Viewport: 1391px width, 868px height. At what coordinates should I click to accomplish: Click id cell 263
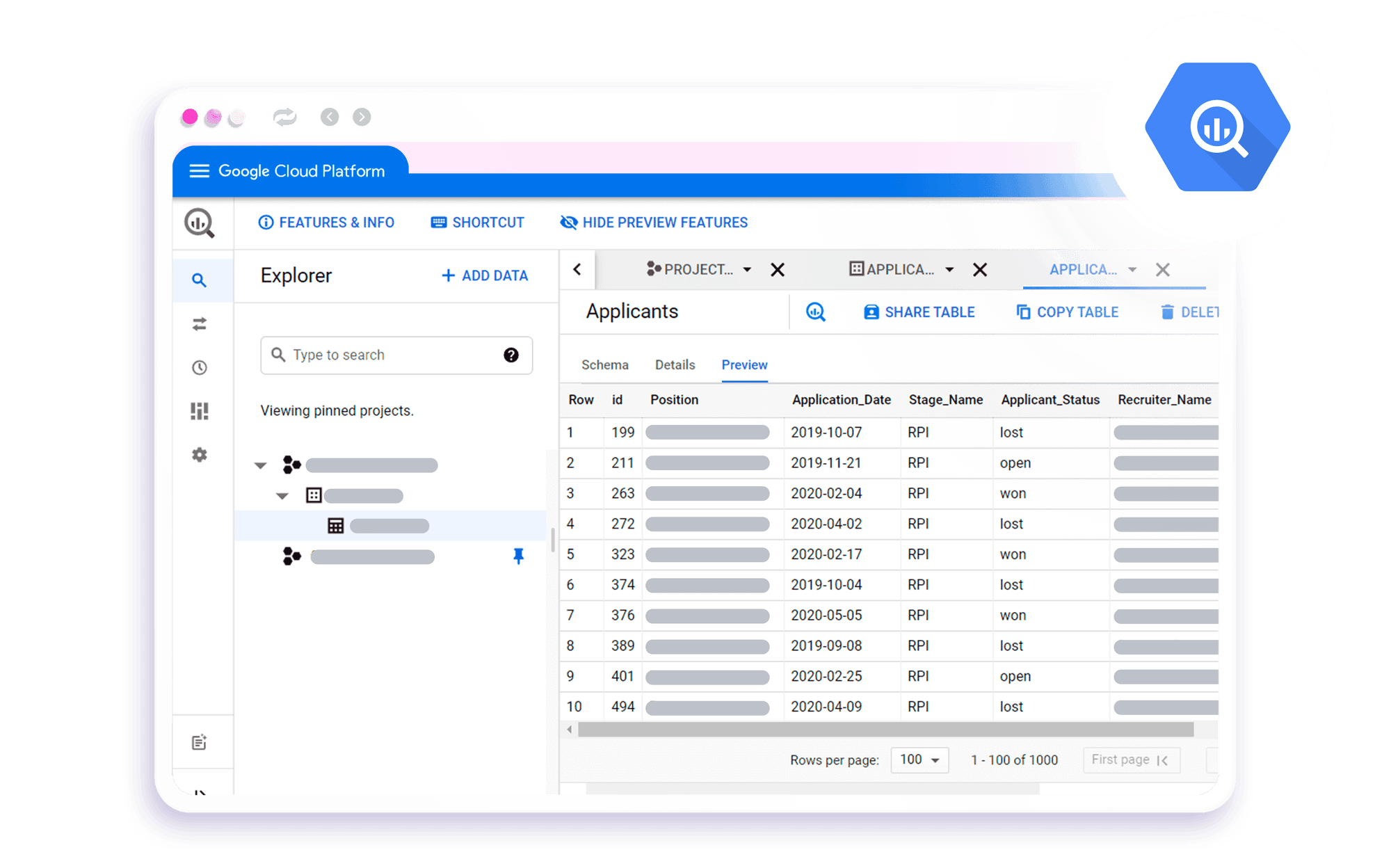tap(623, 494)
